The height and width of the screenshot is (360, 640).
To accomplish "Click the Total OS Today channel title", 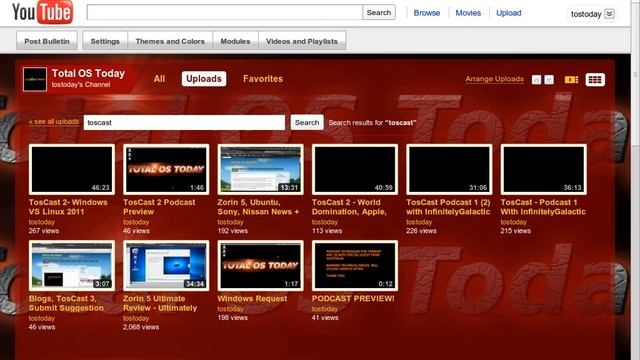I will tap(88, 73).
